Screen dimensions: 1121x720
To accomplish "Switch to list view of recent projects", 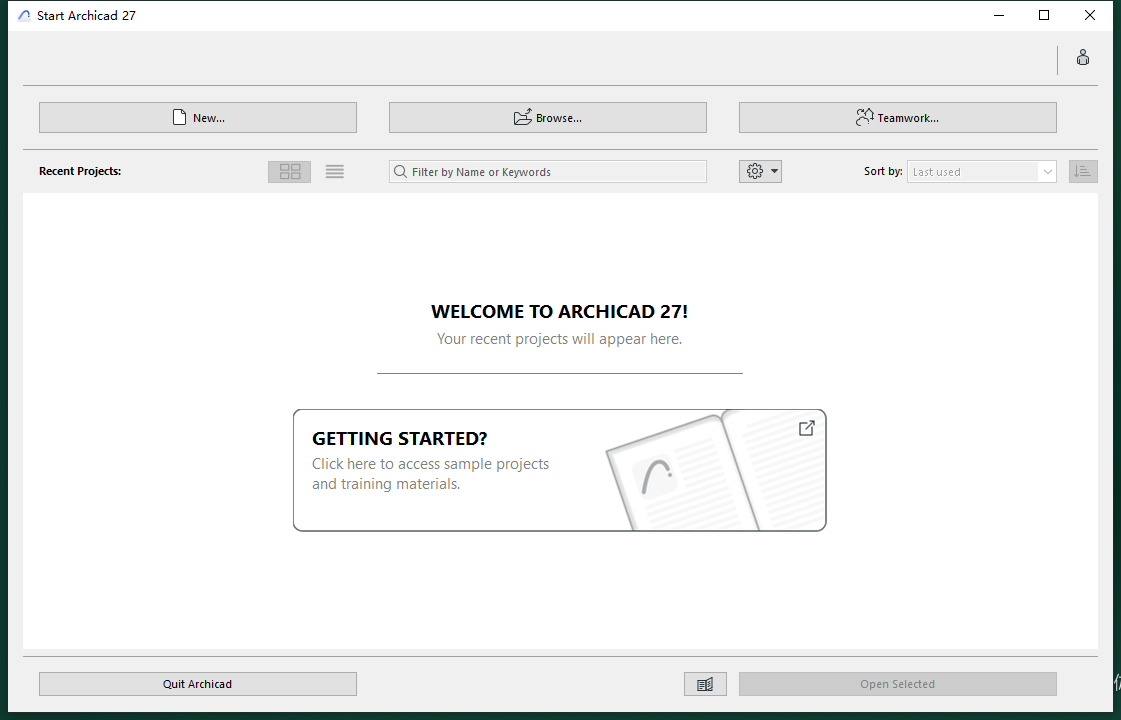I will pyautogui.click(x=334, y=171).
